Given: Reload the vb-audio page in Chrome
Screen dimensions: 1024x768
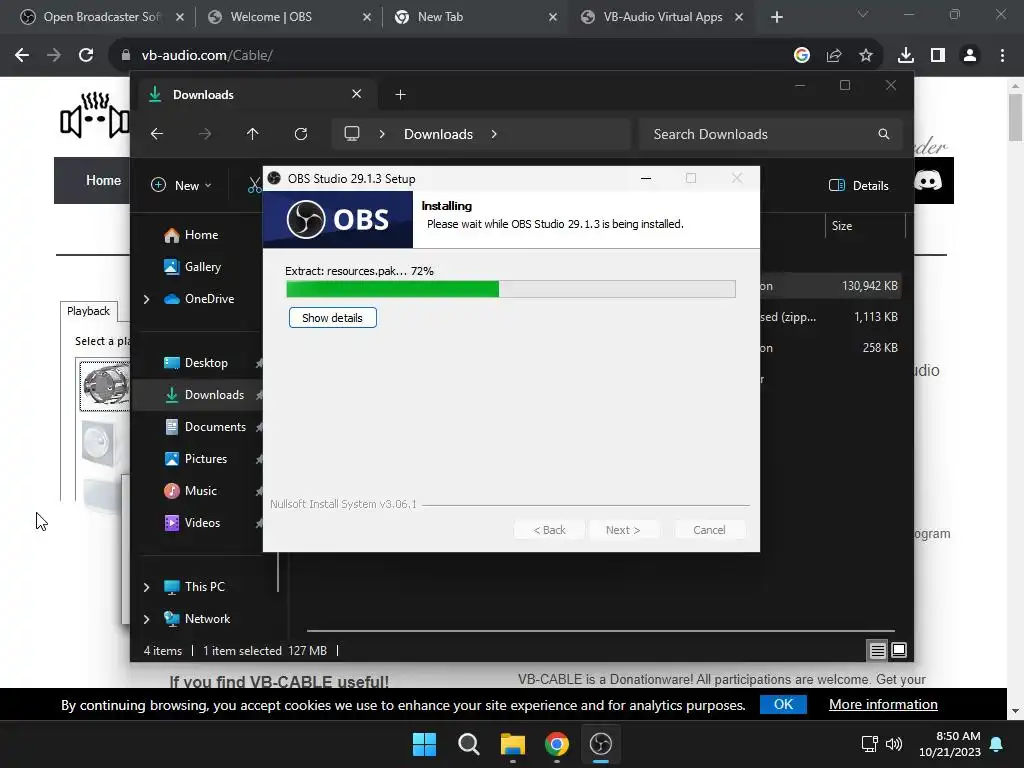Looking at the screenshot, I should pos(86,56).
